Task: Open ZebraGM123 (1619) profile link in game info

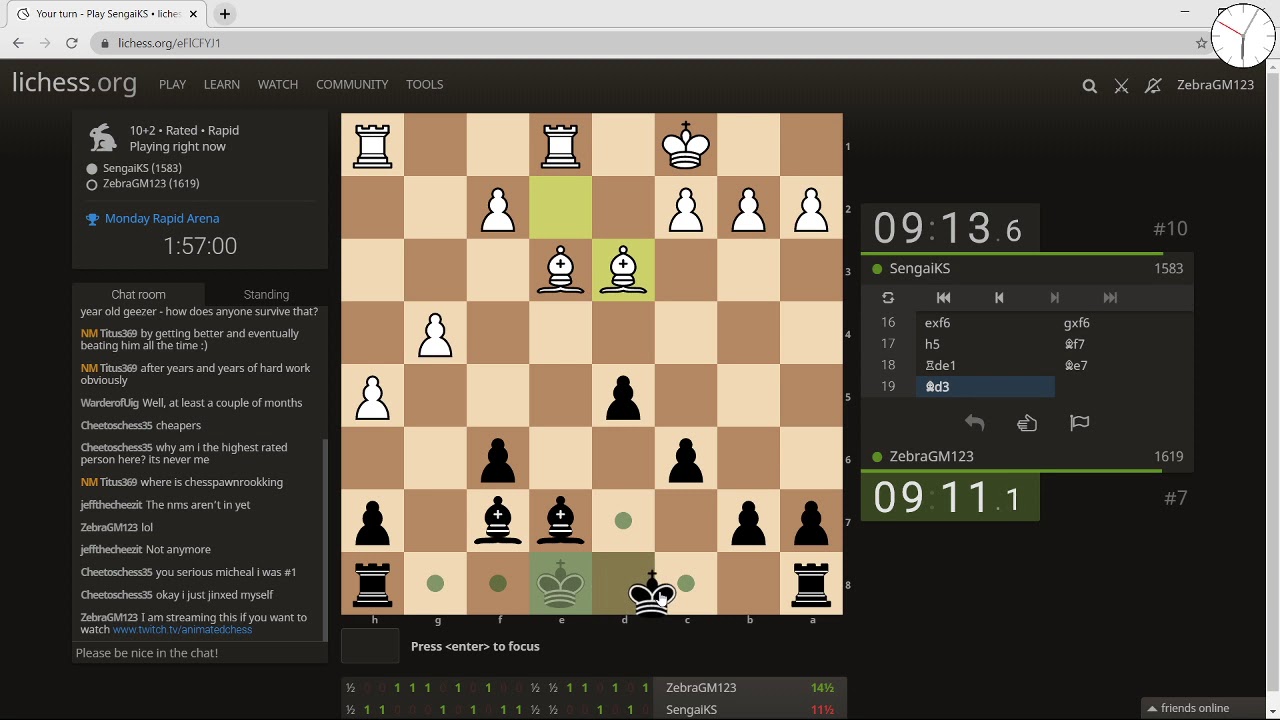Action: point(150,184)
